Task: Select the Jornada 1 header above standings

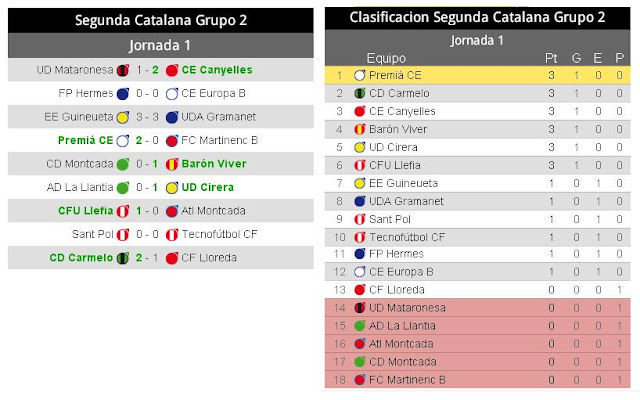Action: (477, 40)
